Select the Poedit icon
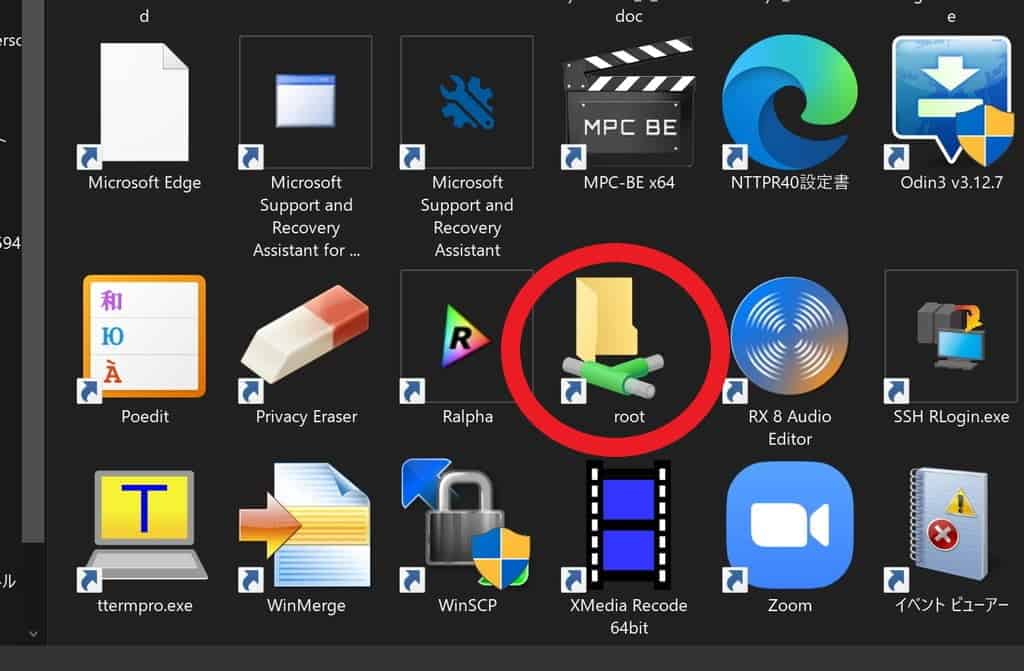The height and width of the screenshot is (671, 1024). [144, 336]
